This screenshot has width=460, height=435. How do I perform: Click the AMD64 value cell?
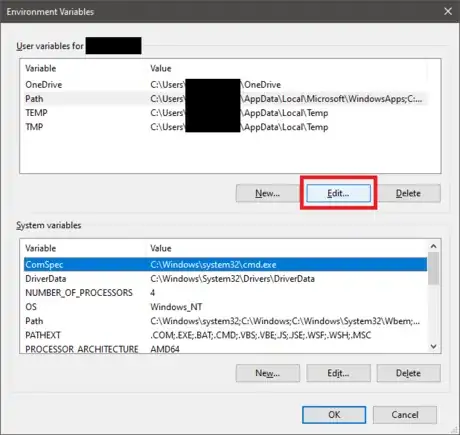165,349
